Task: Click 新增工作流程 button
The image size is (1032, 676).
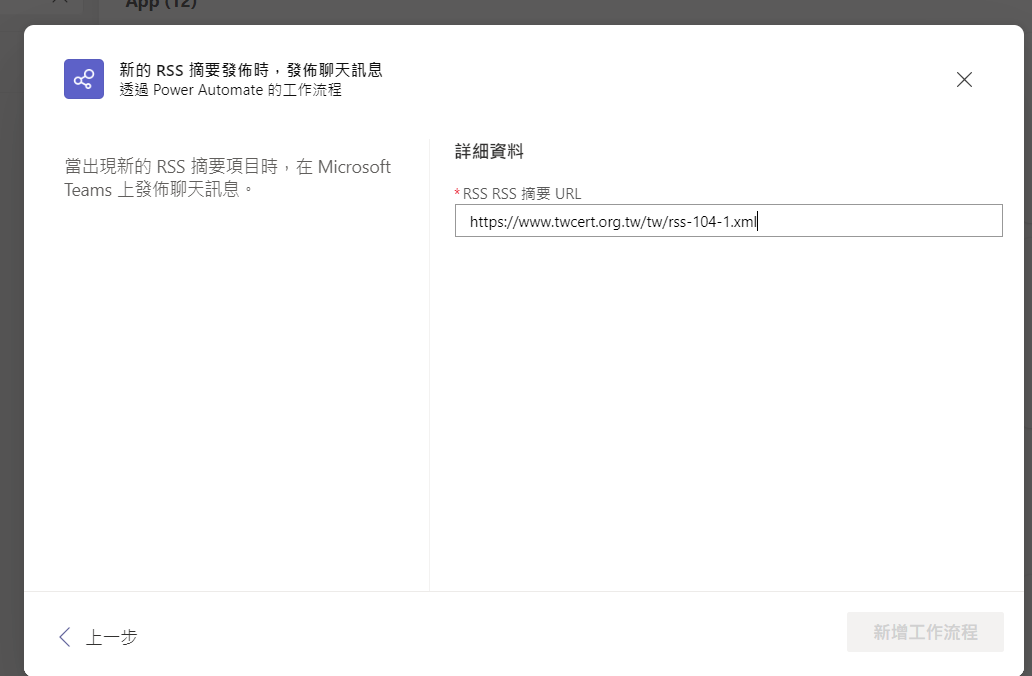Action: (x=925, y=632)
